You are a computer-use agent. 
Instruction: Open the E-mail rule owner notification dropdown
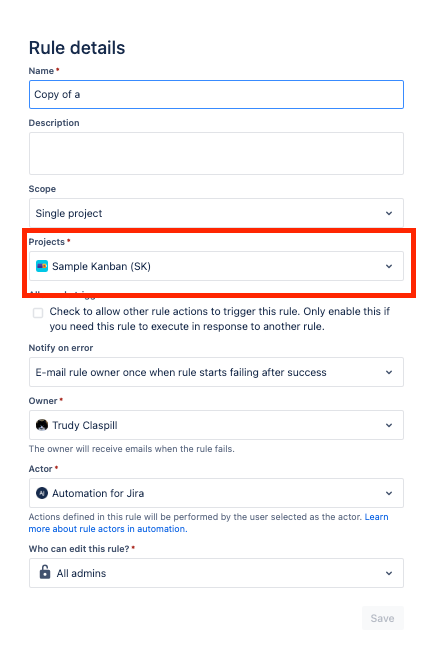pyautogui.click(x=216, y=372)
